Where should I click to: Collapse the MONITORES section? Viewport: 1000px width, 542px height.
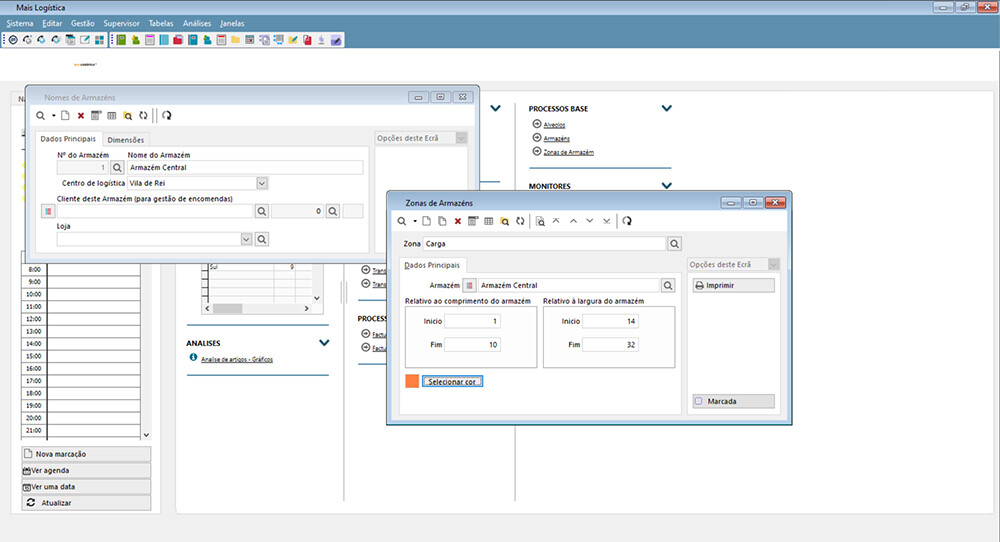(666, 186)
